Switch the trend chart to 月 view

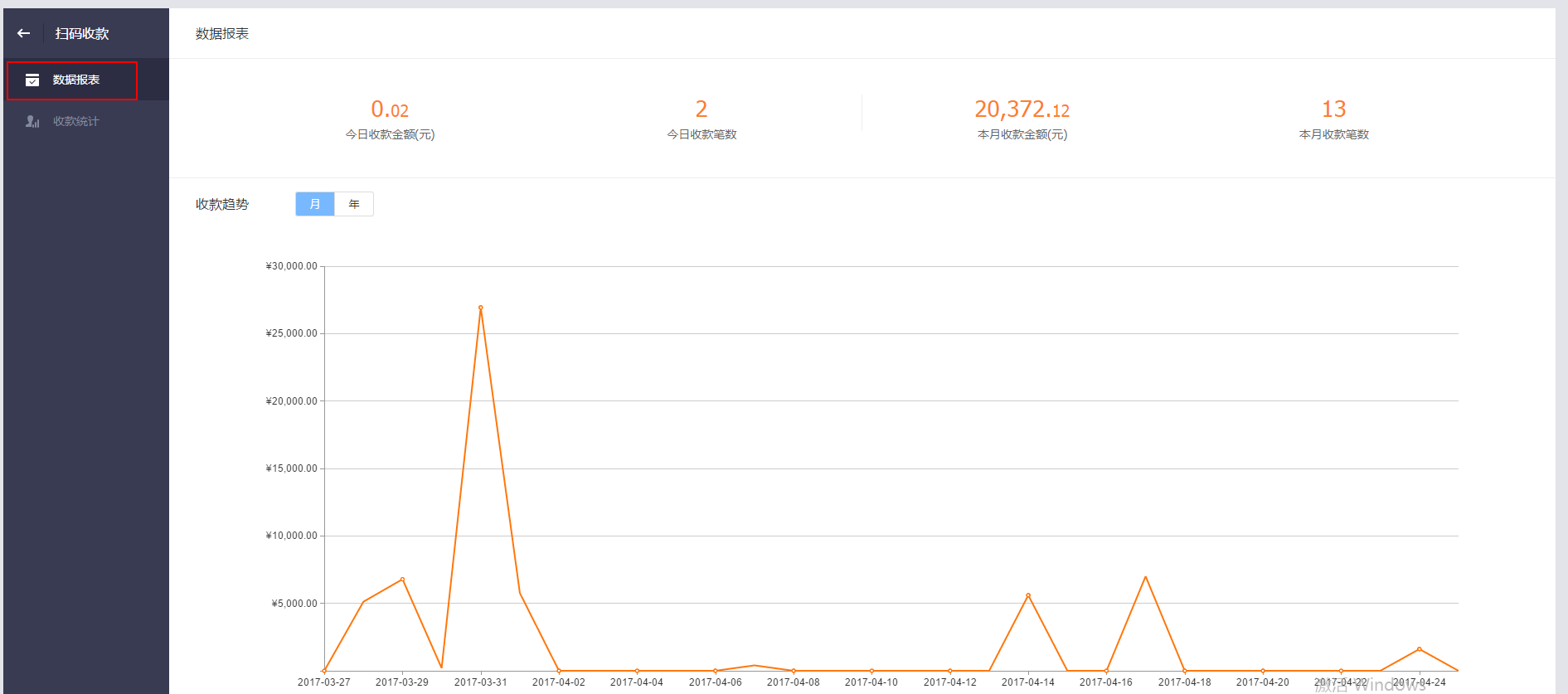[315, 204]
